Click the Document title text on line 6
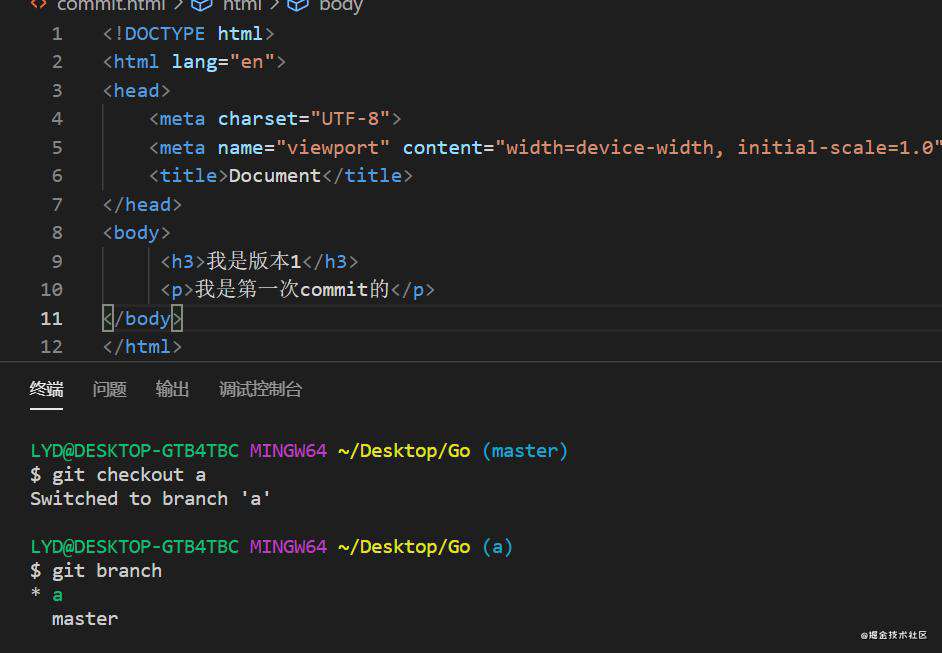Screen dimensions: 942x653 275,176
